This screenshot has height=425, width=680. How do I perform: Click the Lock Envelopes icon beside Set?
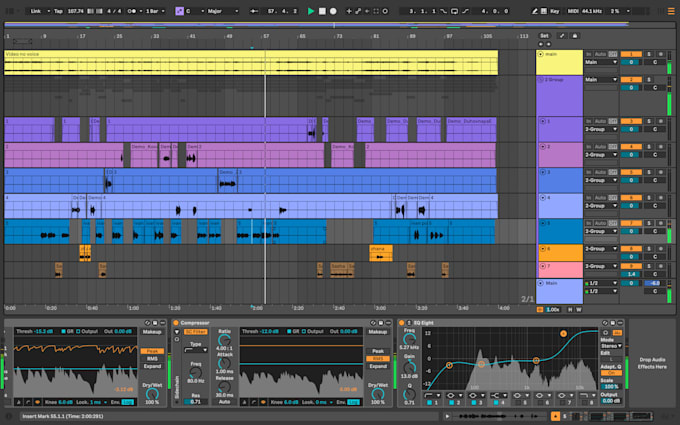(575, 36)
